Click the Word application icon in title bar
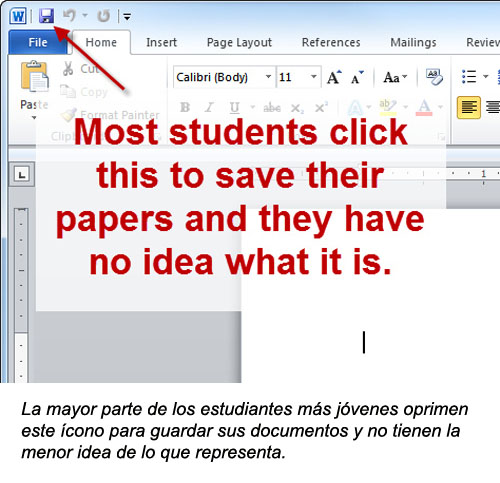 click(x=18, y=16)
